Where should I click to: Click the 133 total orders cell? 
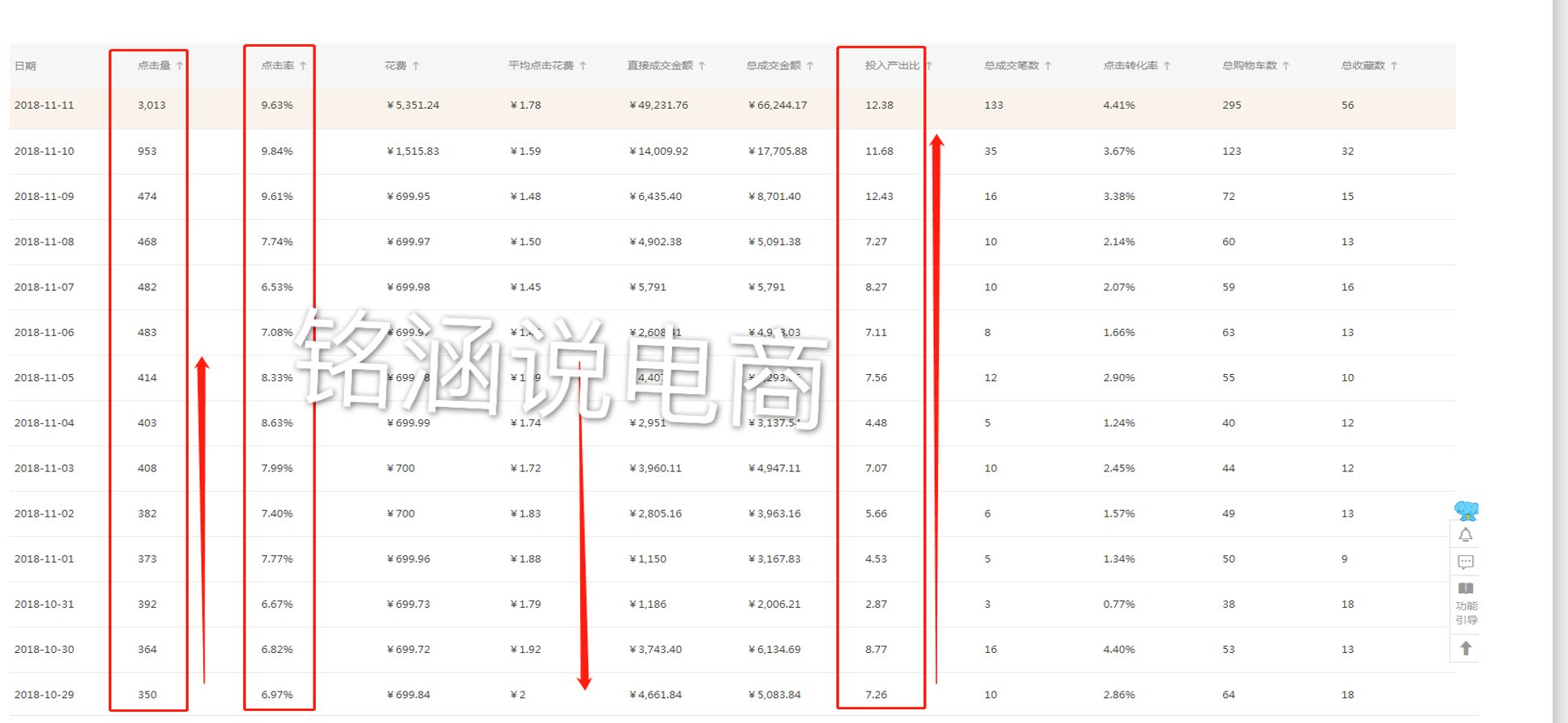point(993,106)
